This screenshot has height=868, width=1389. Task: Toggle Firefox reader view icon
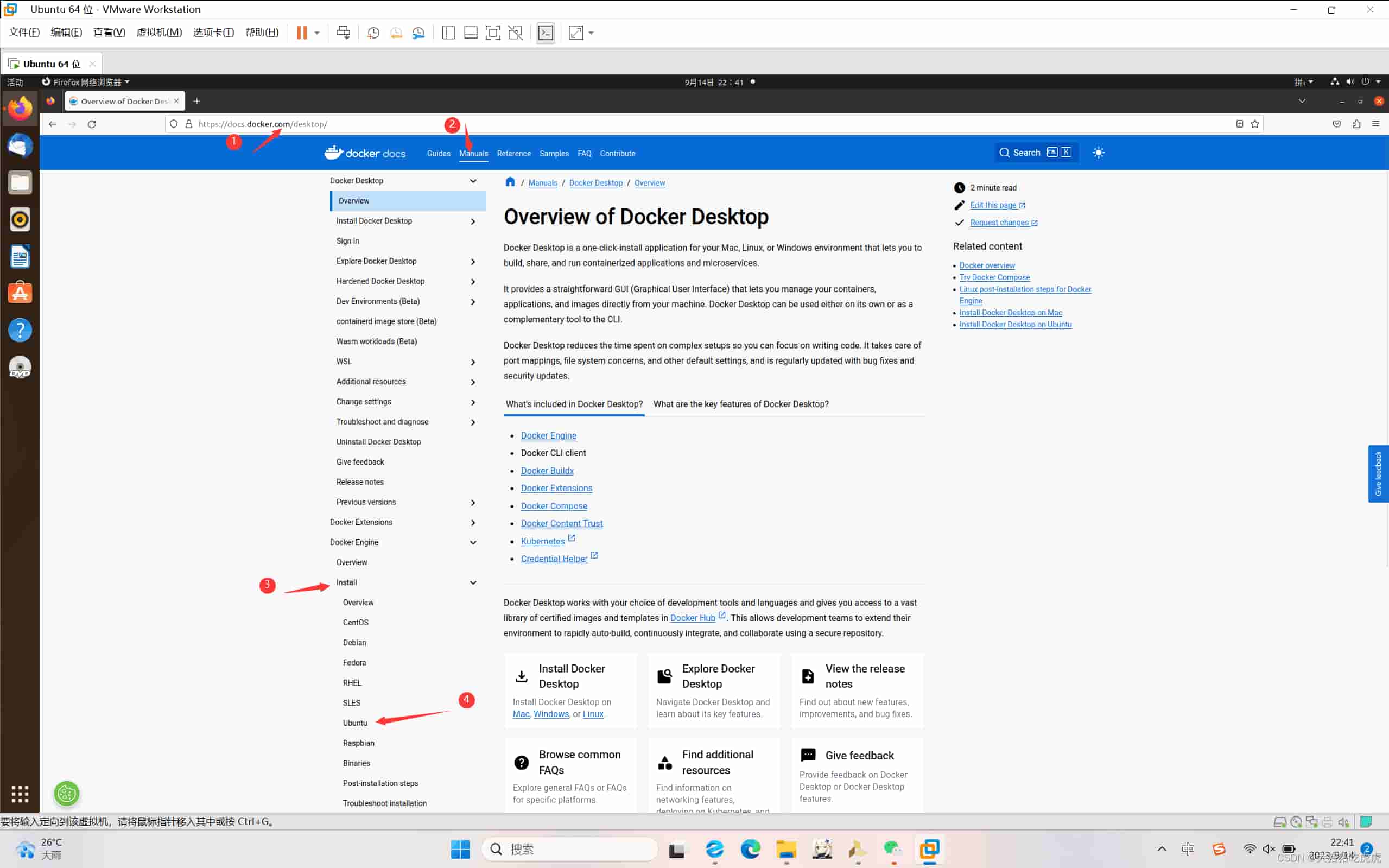point(1239,124)
